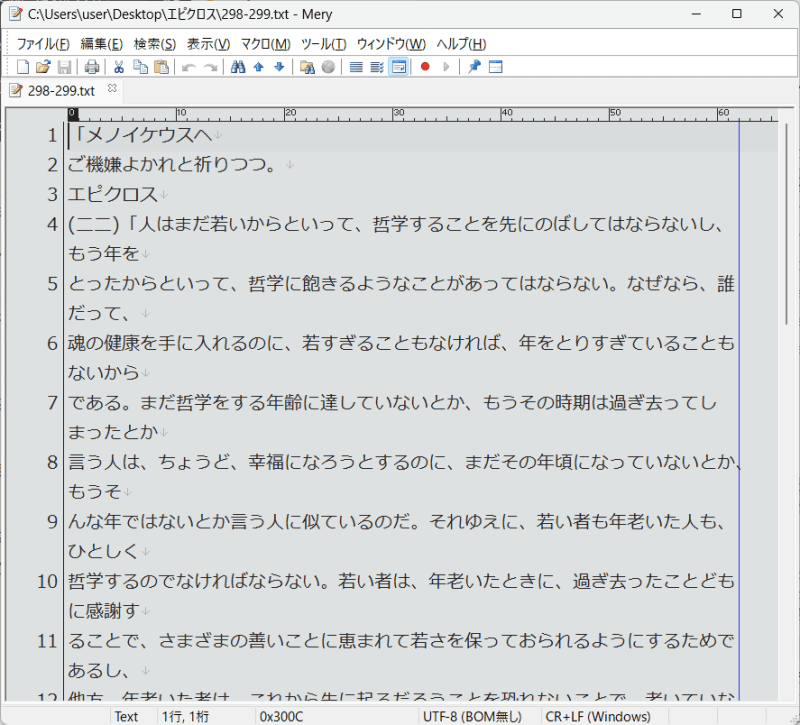Toggle the pin always-on-top icon
The width and height of the screenshot is (800, 725).
tap(474, 67)
